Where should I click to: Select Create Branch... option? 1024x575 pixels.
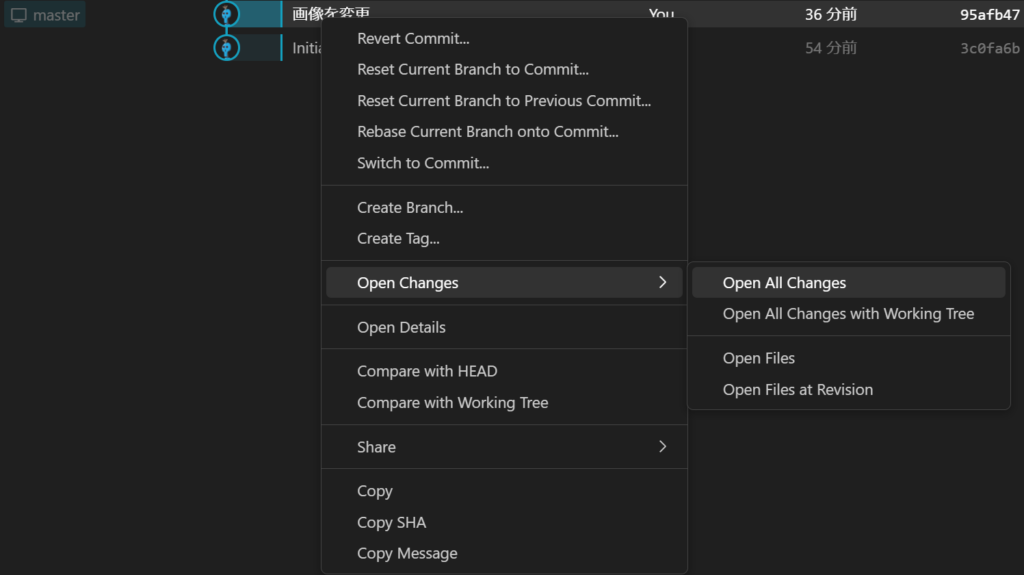pos(410,208)
